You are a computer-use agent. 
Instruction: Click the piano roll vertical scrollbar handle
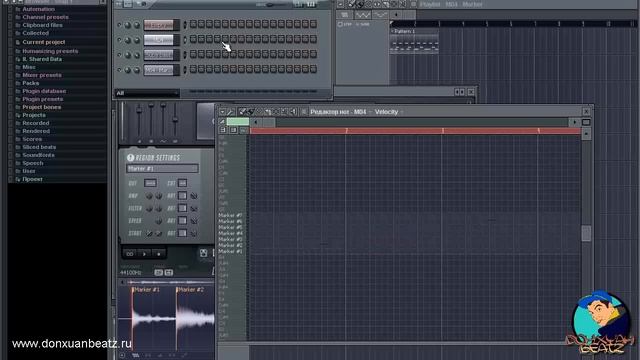(x=586, y=233)
